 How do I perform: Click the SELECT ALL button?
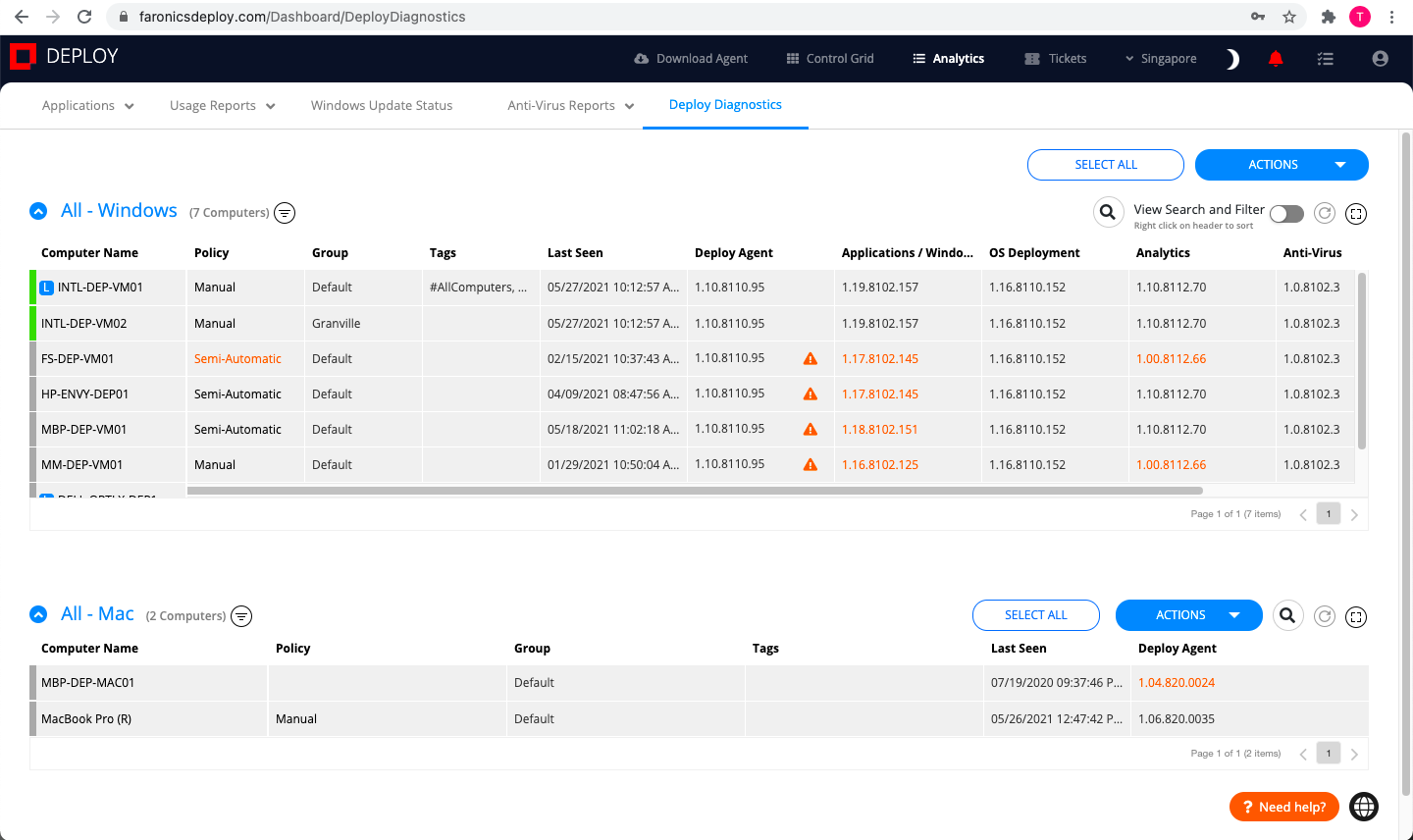(1106, 165)
